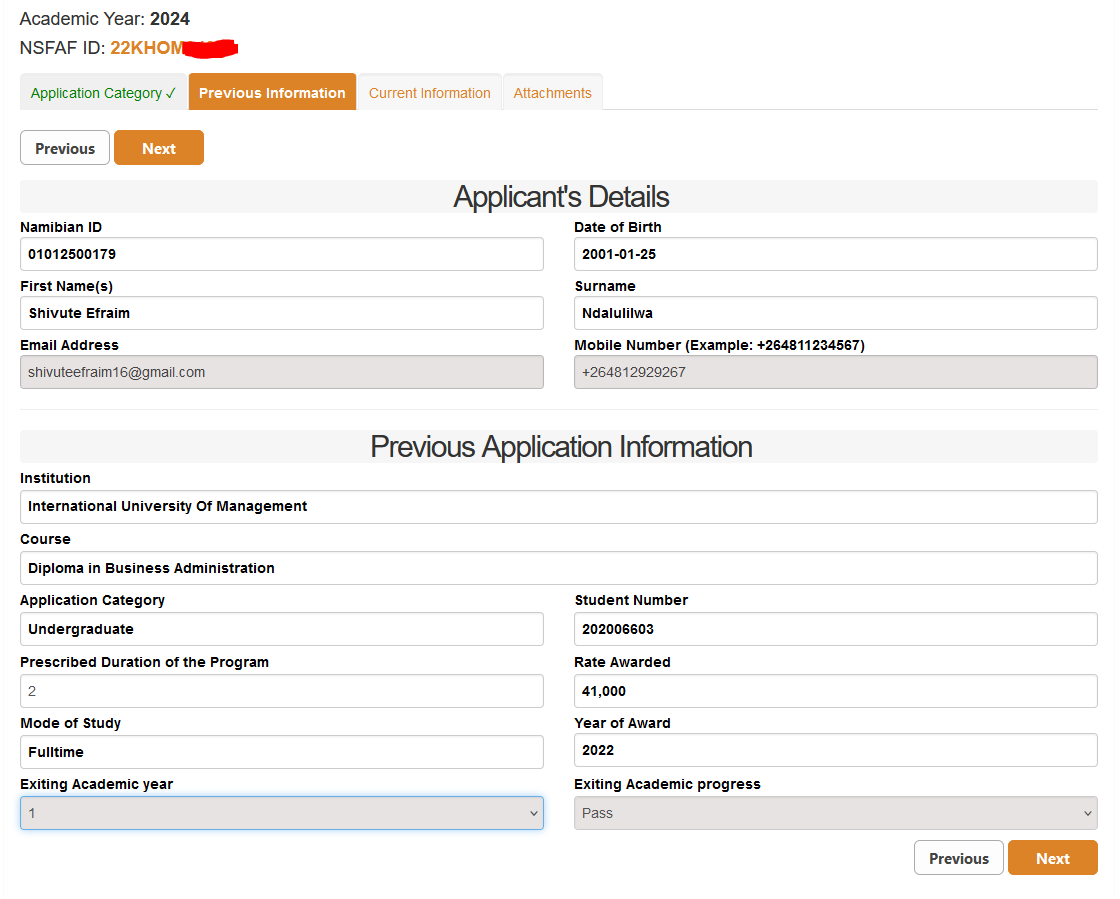Open the Exiting Academic progress dropdown
The width and height of the screenshot is (1120, 899).
coord(835,813)
